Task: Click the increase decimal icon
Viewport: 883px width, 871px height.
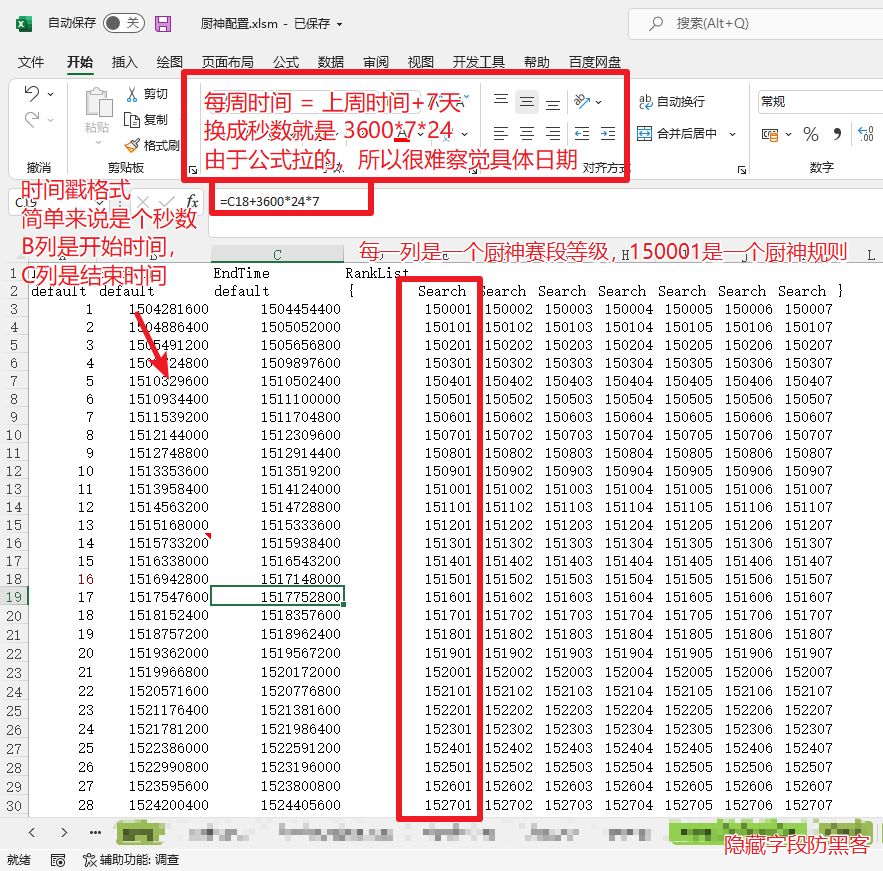Action: 866,134
